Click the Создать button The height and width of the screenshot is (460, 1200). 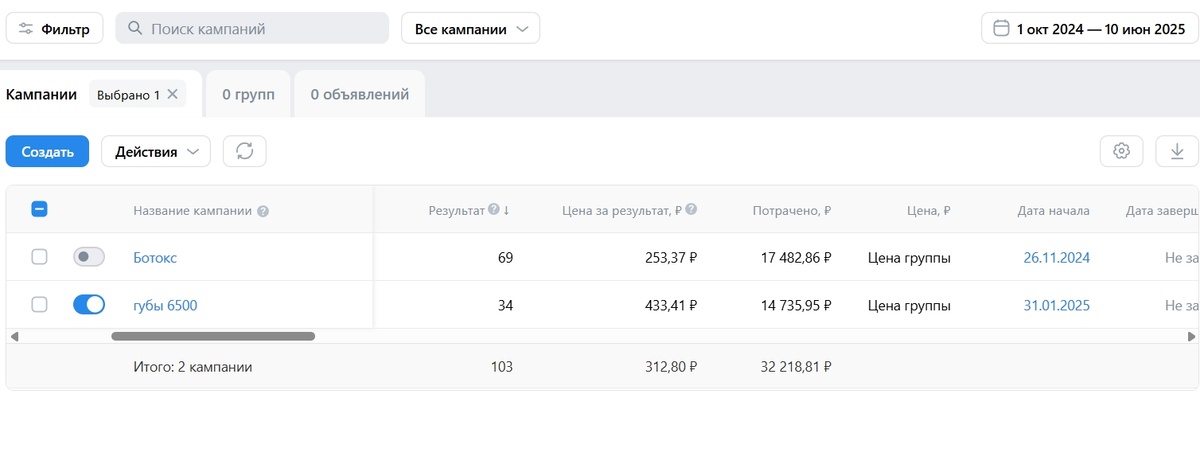click(x=48, y=152)
